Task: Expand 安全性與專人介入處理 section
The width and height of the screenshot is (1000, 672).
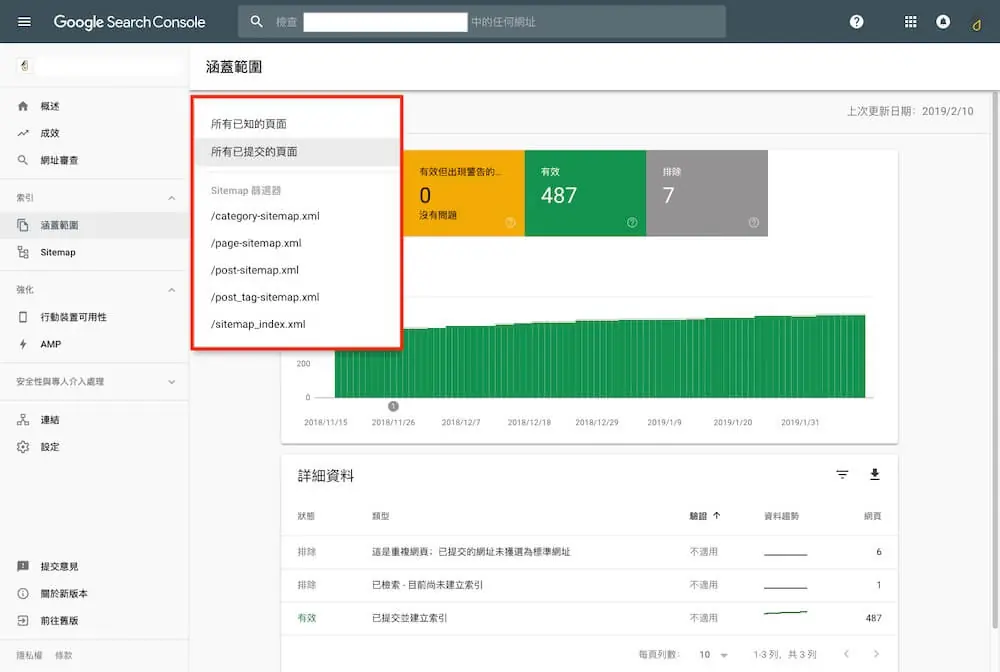Action: click(x=172, y=382)
